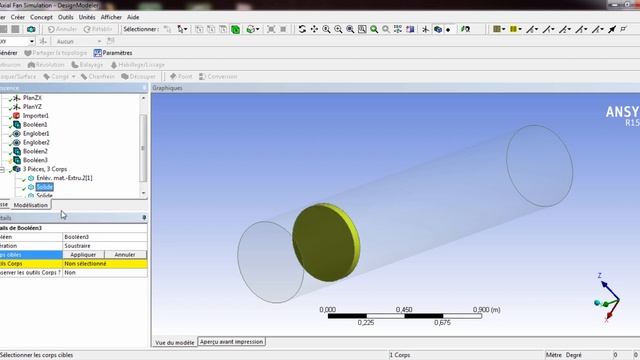Screen dimensions: 640x360
Task: Click the Look At face icon
Action: coord(410,29)
